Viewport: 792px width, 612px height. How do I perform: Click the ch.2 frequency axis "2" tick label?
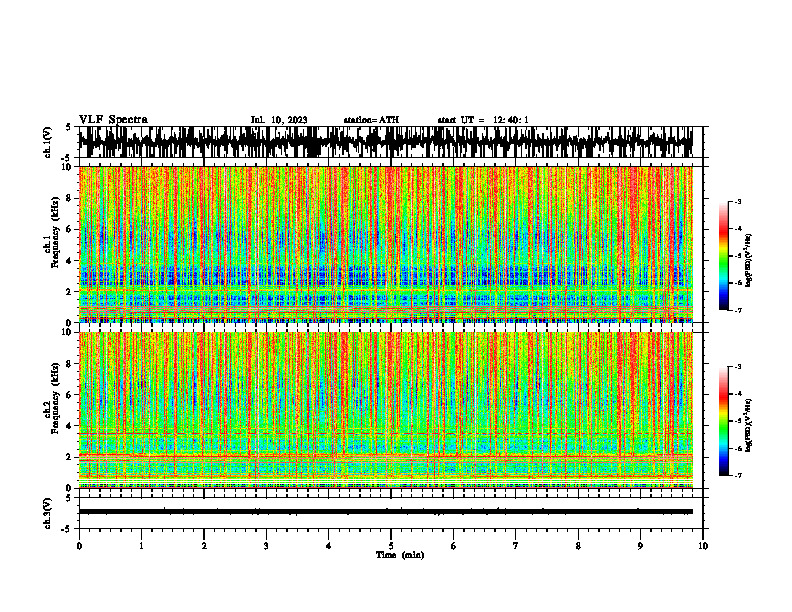(70, 457)
